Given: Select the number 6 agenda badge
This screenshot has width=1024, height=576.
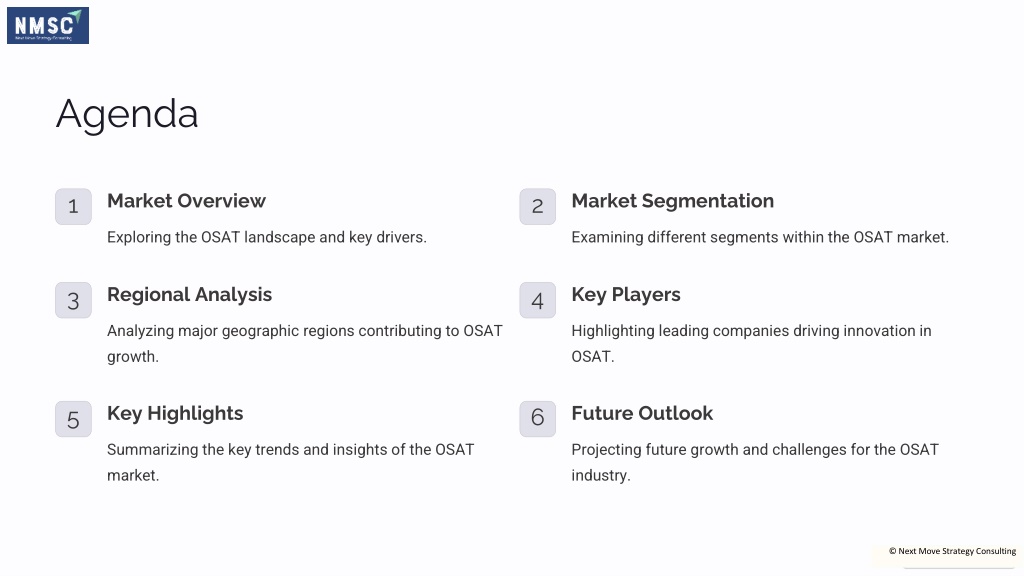Looking at the screenshot, I should tap(537, 419).
